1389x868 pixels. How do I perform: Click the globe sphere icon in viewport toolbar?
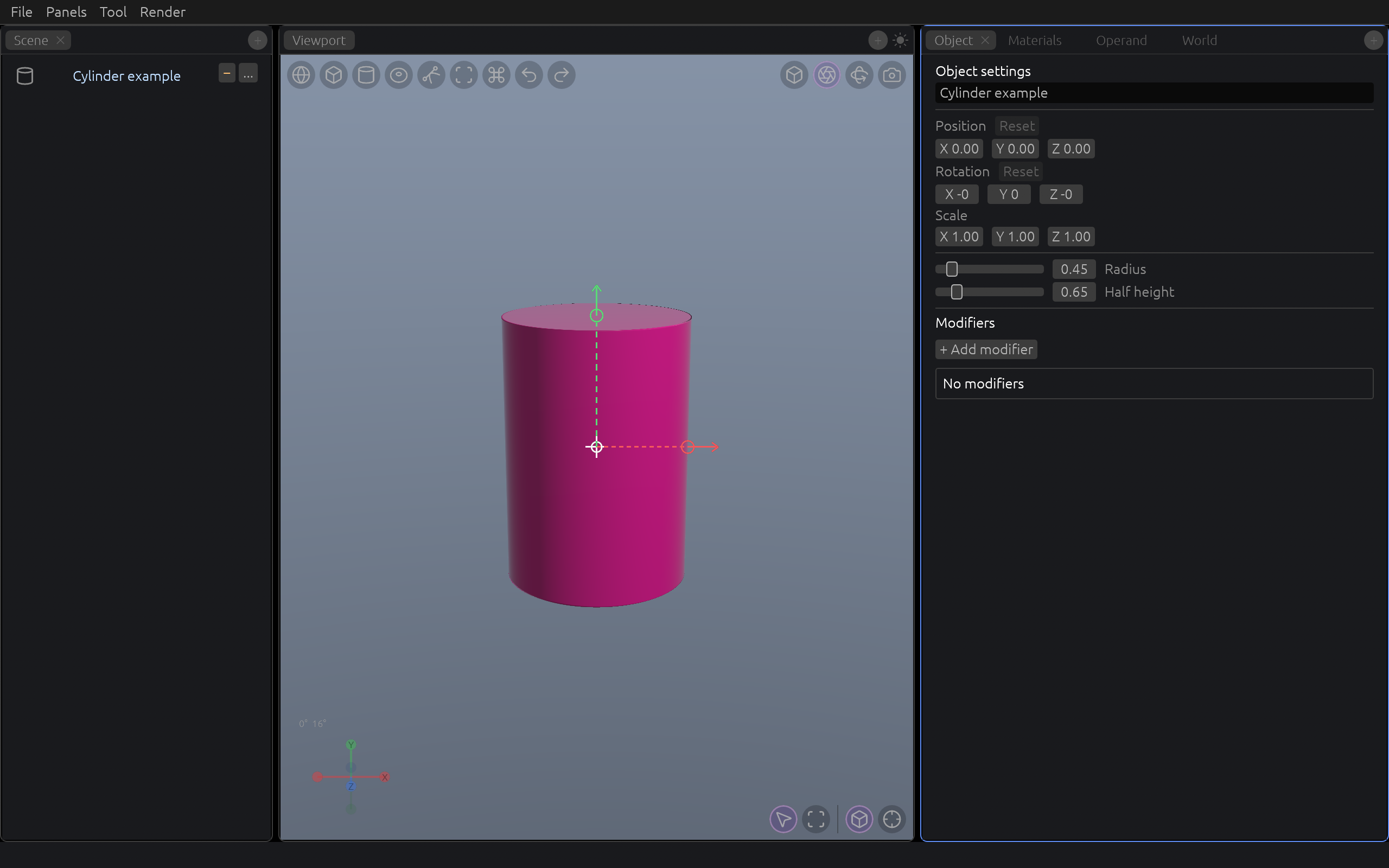tap(301, 75)
